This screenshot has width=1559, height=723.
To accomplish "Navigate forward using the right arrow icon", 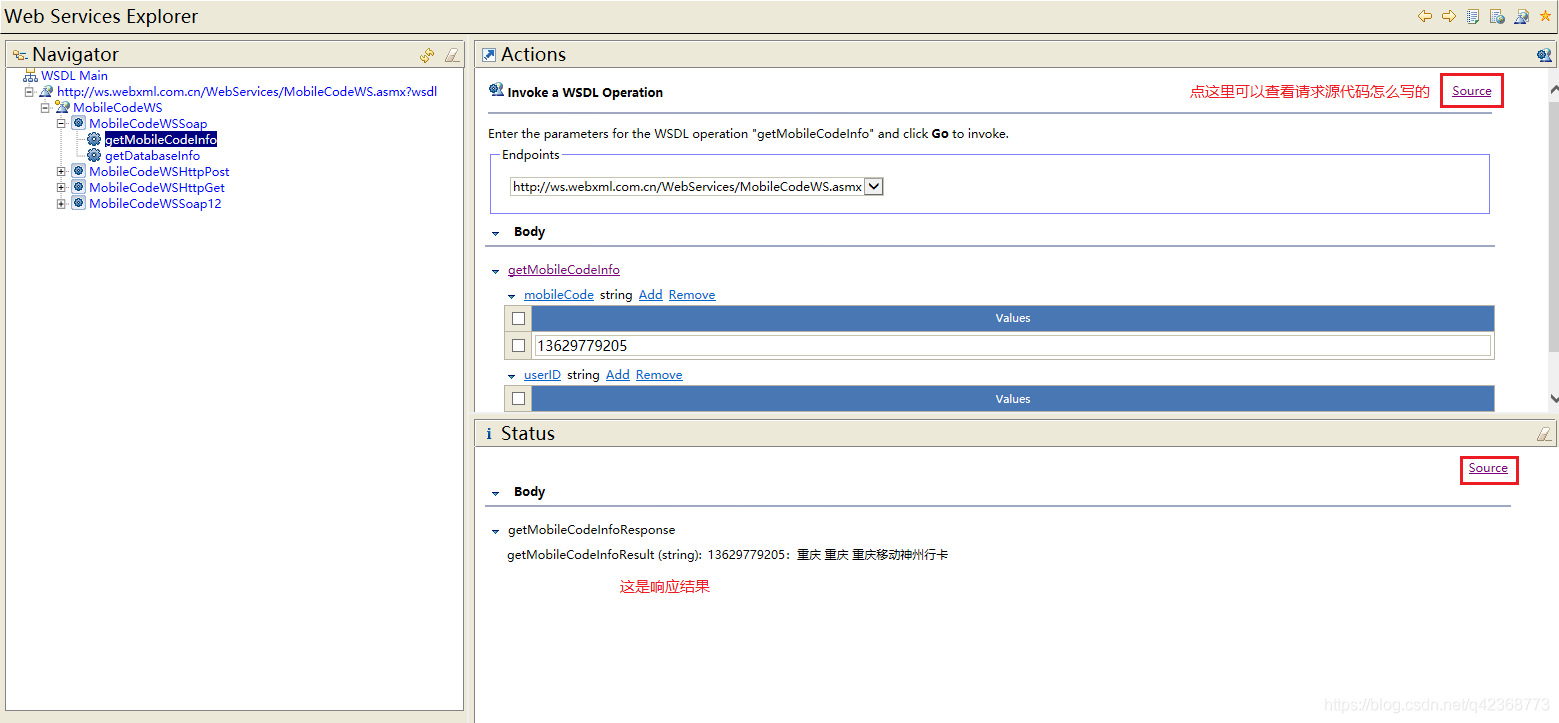I will pyautogui.click(x=1449, y=16).
